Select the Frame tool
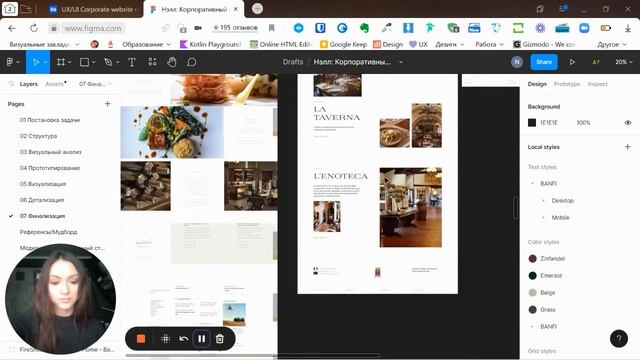 (61, 62)
